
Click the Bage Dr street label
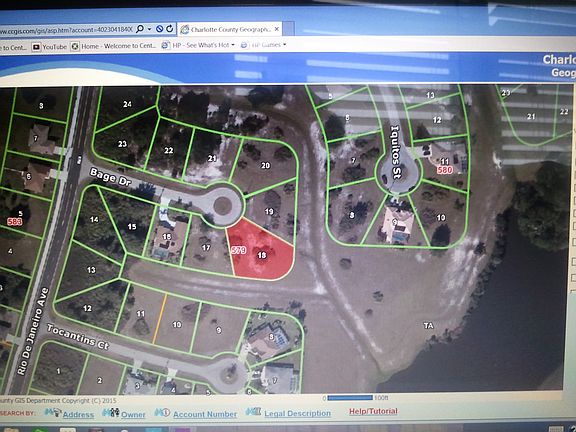(x=110, y=177)
